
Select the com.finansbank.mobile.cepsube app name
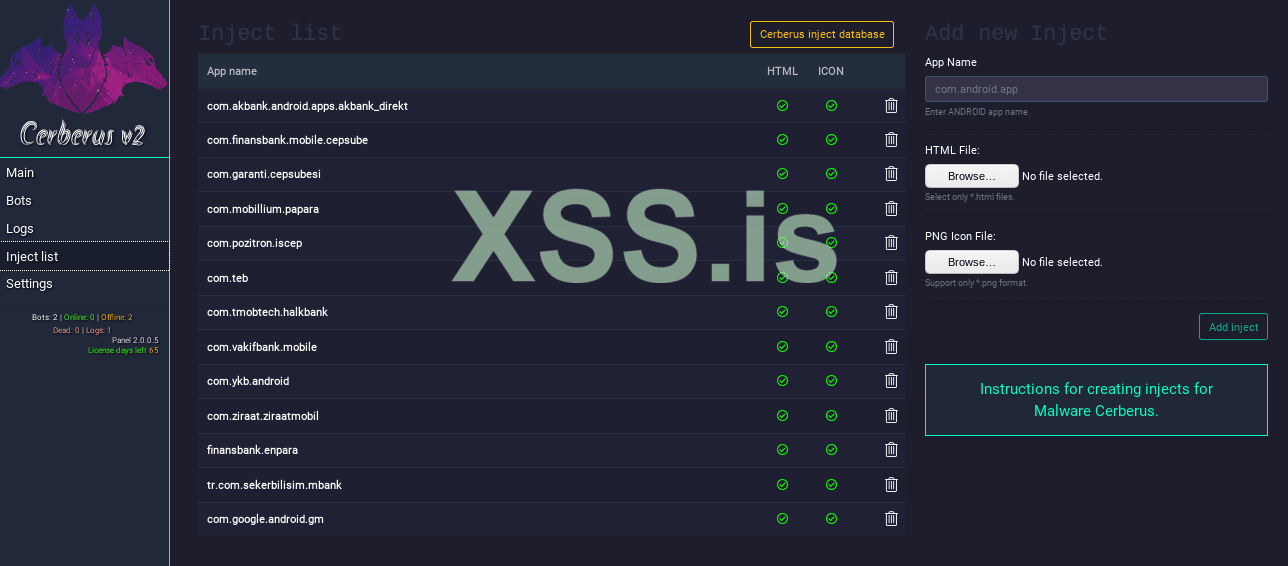point(287,140)
